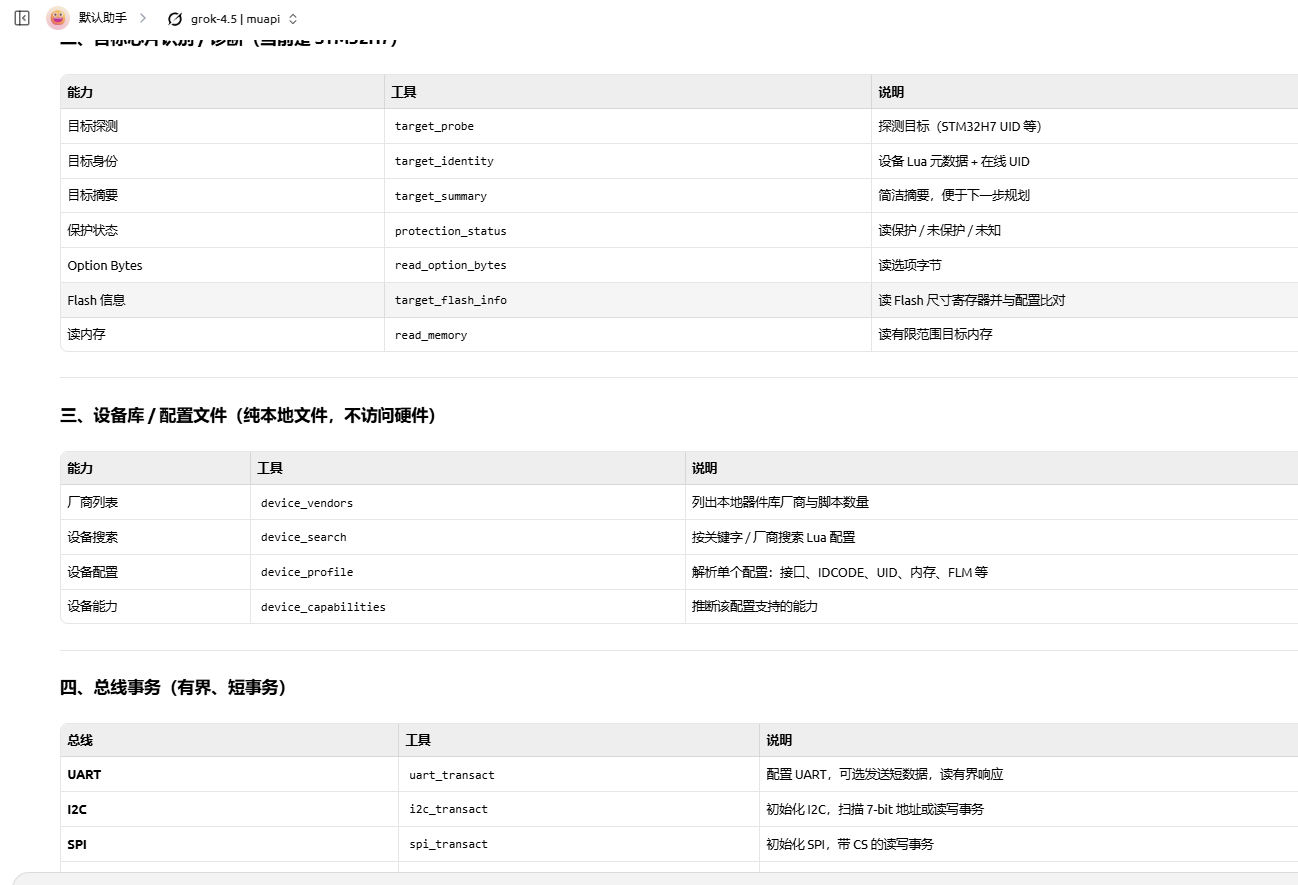Click the spi_transact tool code
The width and height of the screenshot is (1298, 885).
pyautogui.click(x=448, y=844)
